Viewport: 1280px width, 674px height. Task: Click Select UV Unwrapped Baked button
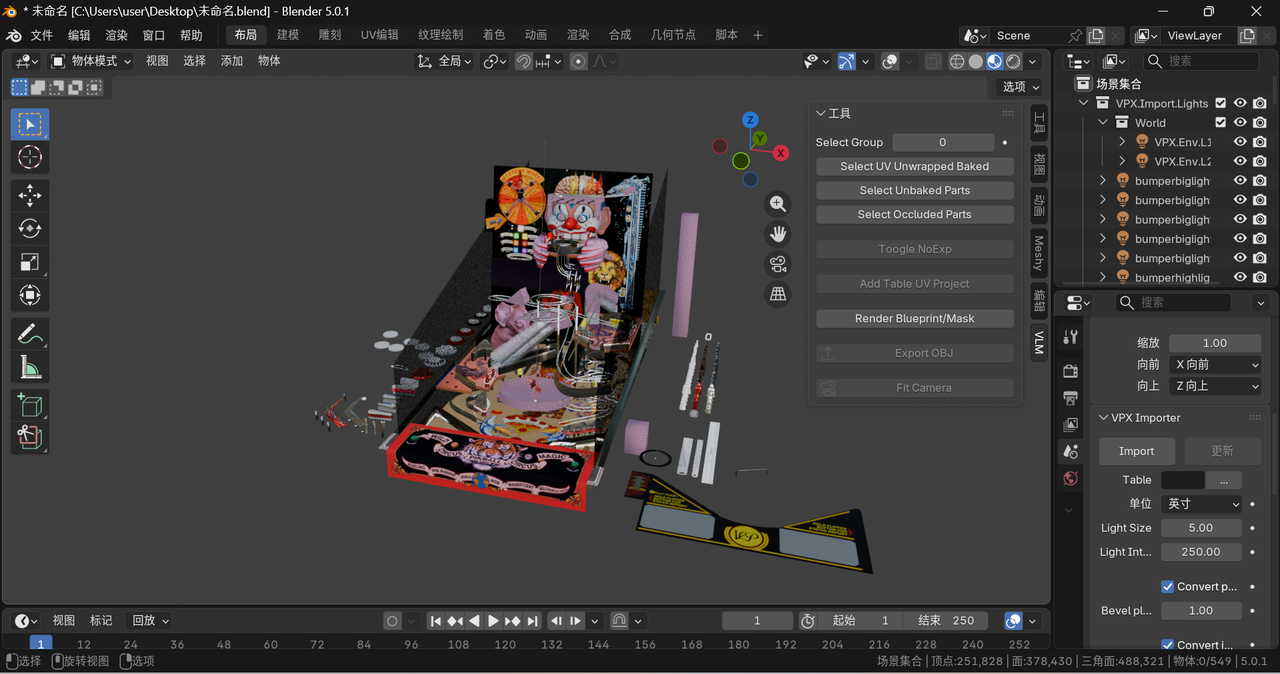click(914, 166)
